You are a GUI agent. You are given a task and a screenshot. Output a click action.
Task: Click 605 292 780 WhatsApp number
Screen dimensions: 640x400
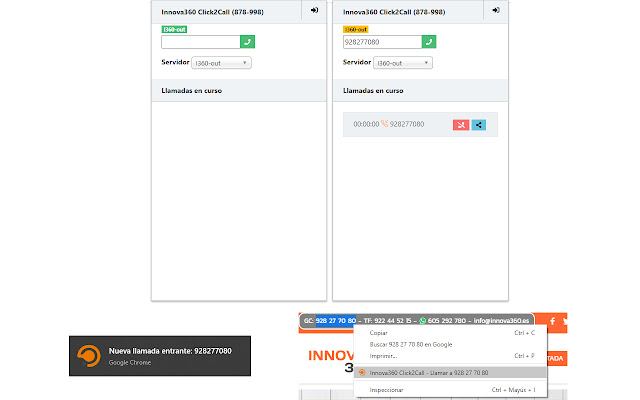point(447,321)
